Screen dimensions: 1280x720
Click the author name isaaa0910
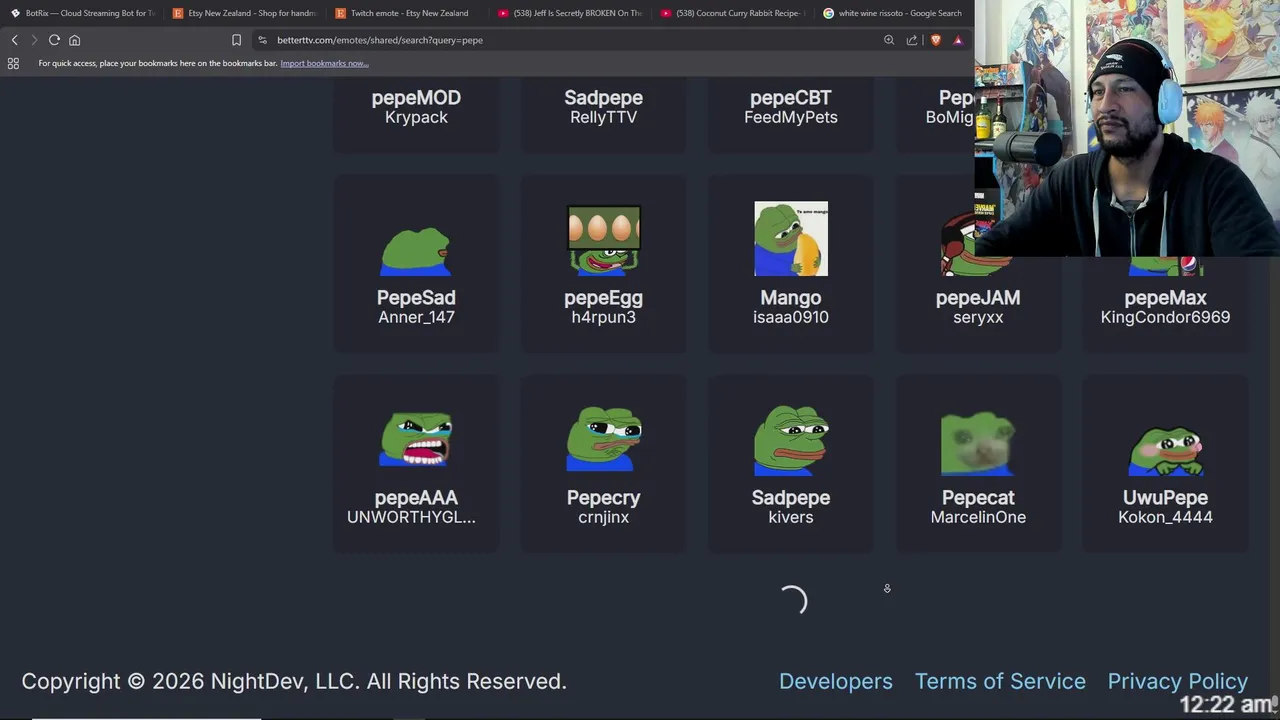(791, 317)
